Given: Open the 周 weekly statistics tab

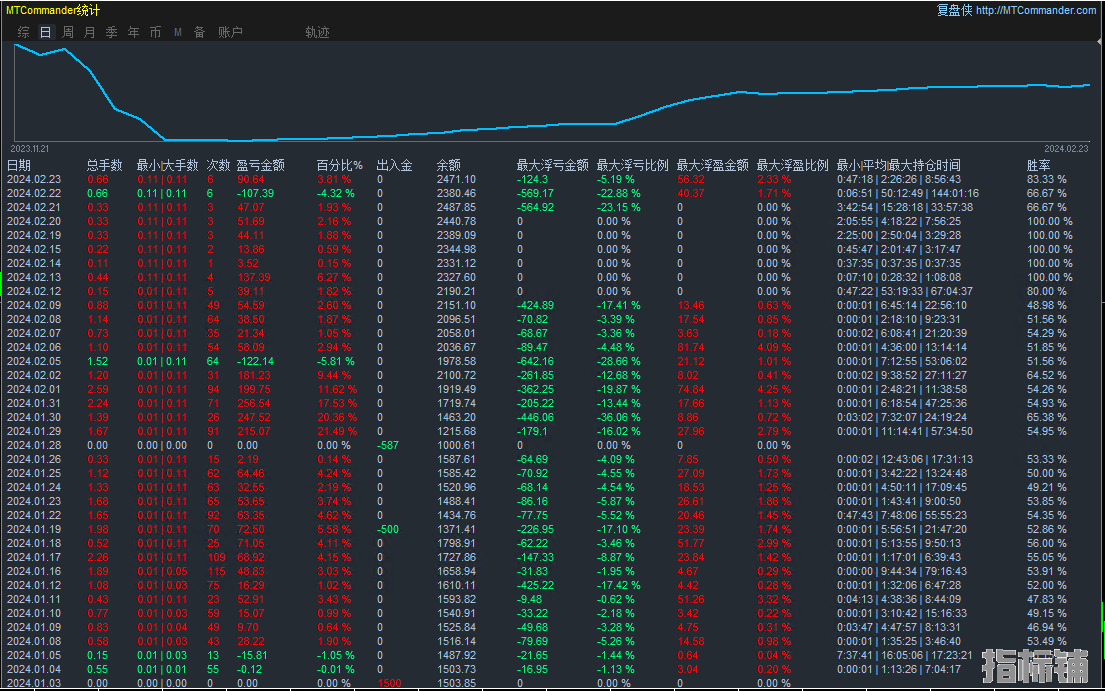Looking at the screenshot, I should [x=68, y=32].
